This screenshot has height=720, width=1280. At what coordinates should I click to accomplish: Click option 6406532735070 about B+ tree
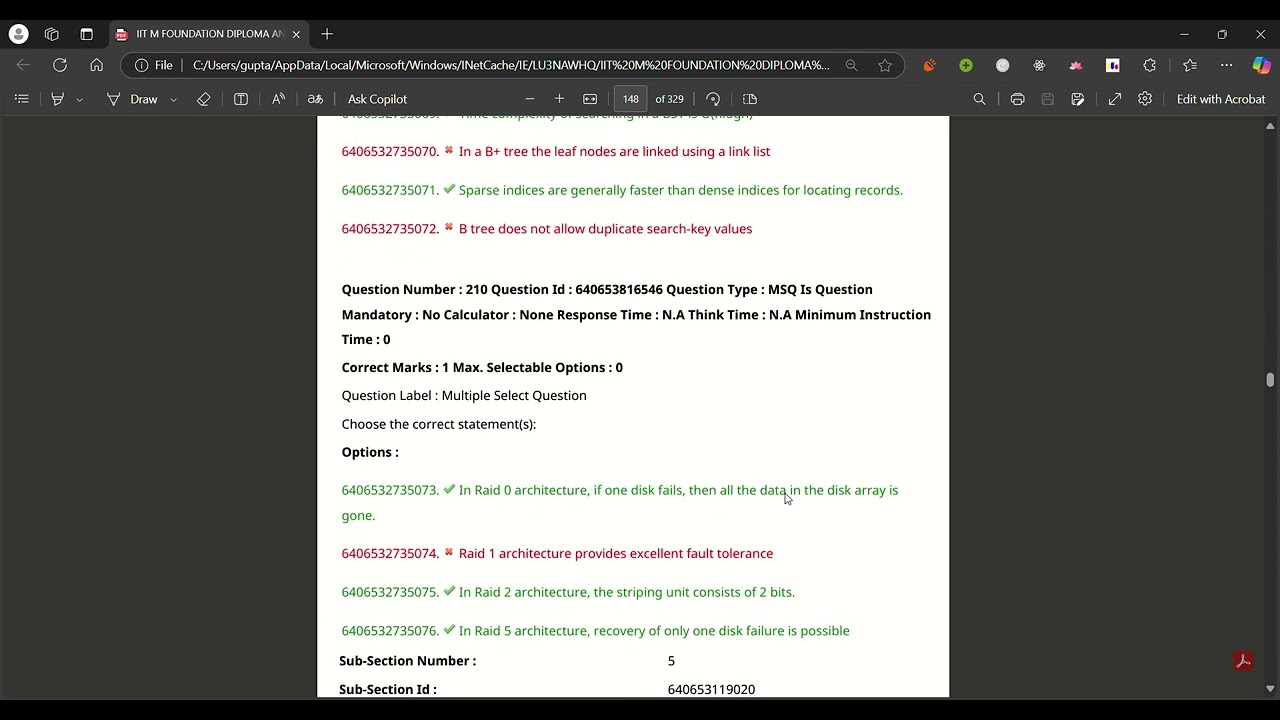[x=556, y=152]
